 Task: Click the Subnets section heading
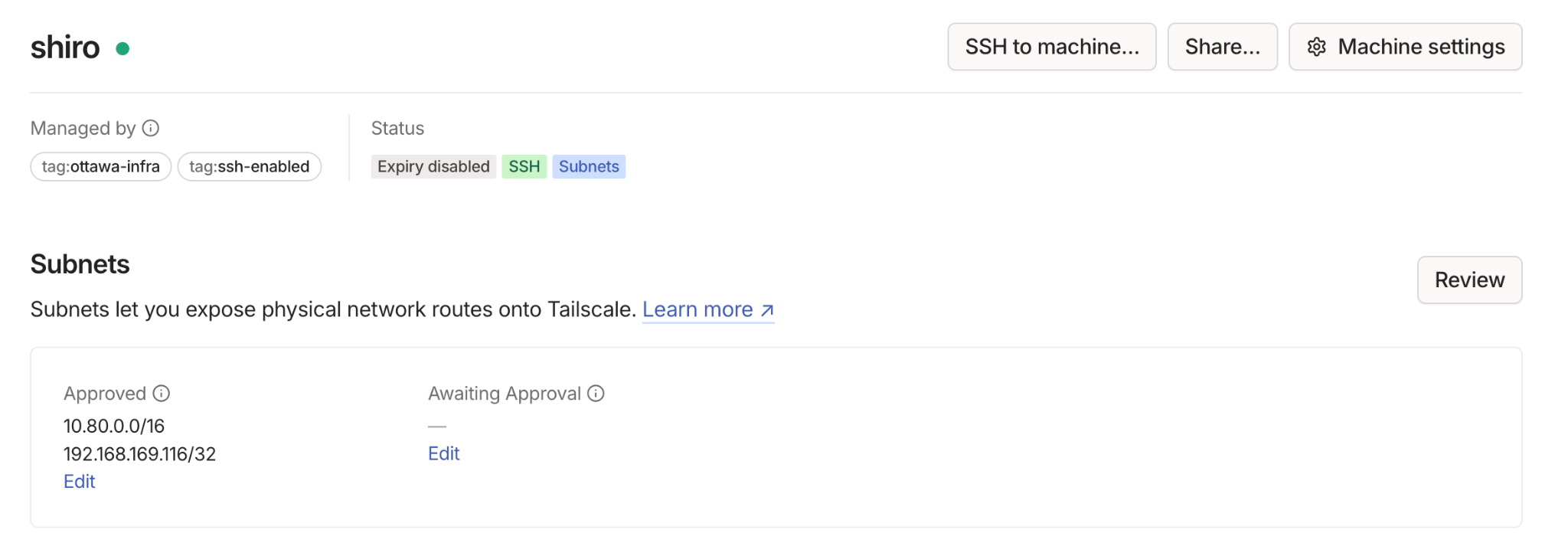point(80,264)
